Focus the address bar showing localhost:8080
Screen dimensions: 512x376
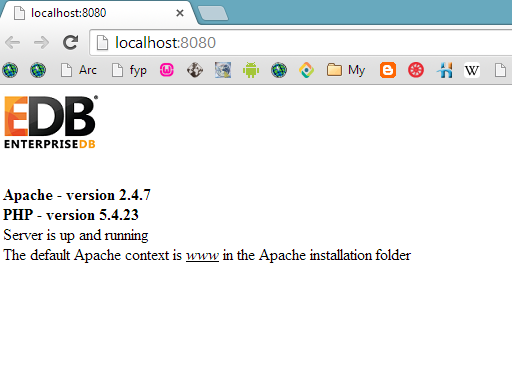pyautogui.click(x=300, y=43)
